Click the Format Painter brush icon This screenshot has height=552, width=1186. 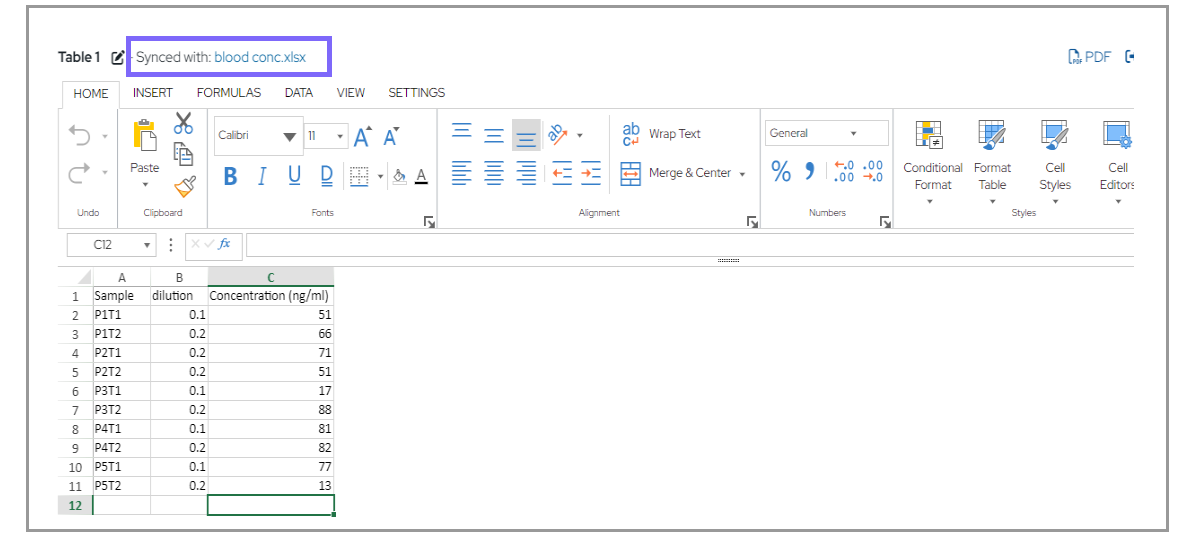click(184, 186)
